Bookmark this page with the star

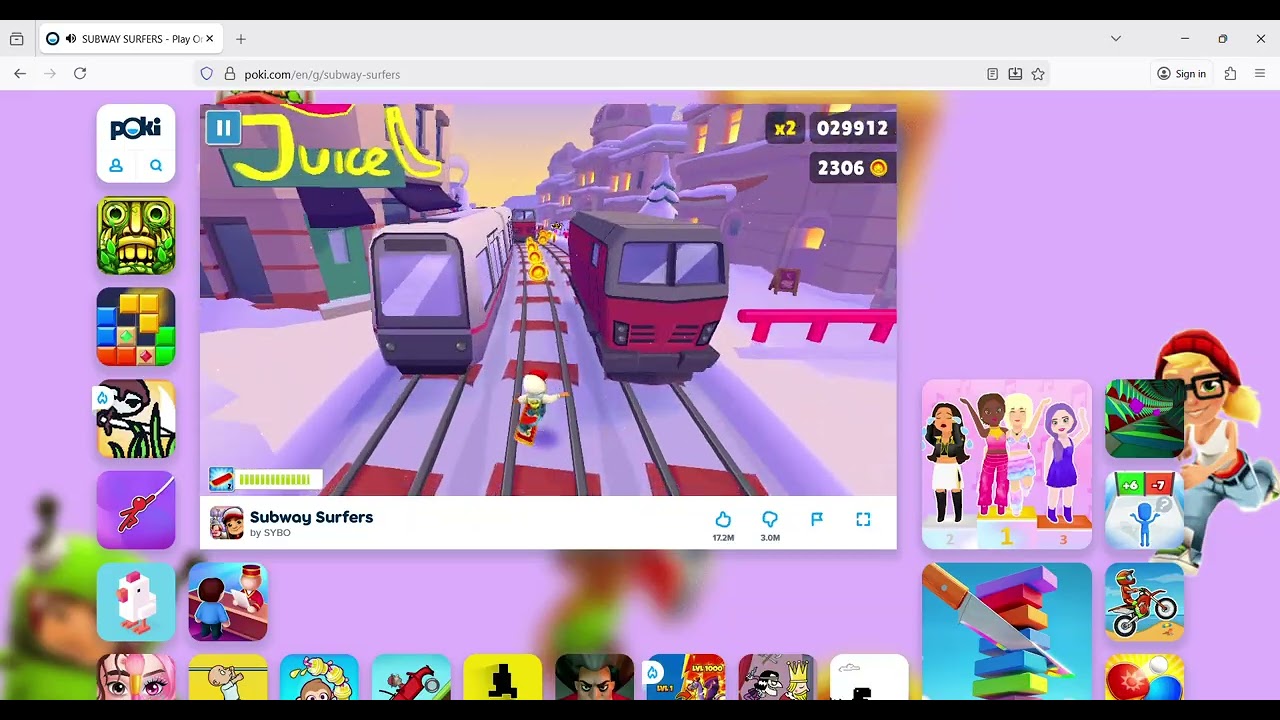(x=1038, y=74)
